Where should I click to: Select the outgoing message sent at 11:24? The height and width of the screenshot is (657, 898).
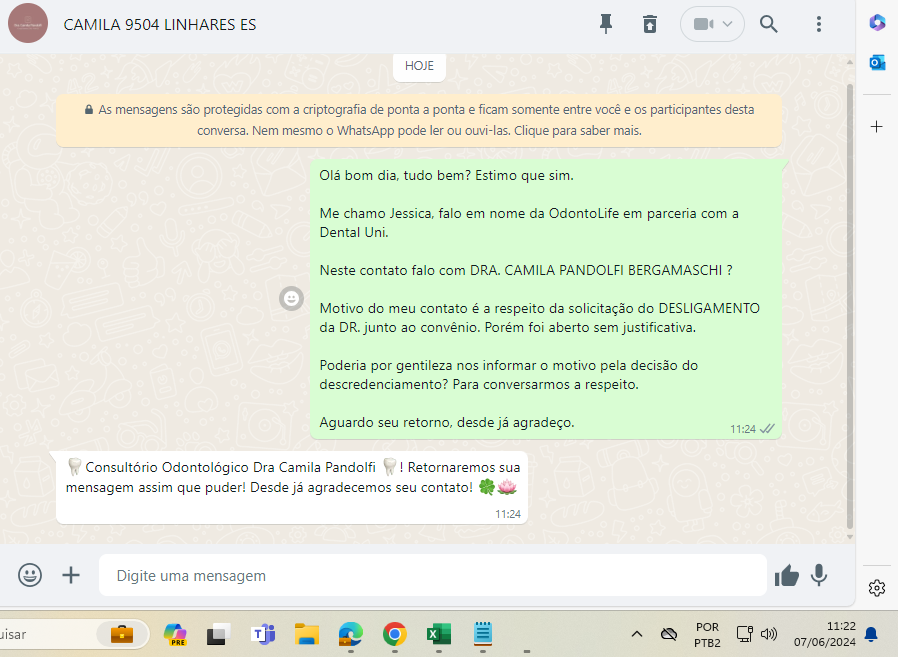[546, 299]
